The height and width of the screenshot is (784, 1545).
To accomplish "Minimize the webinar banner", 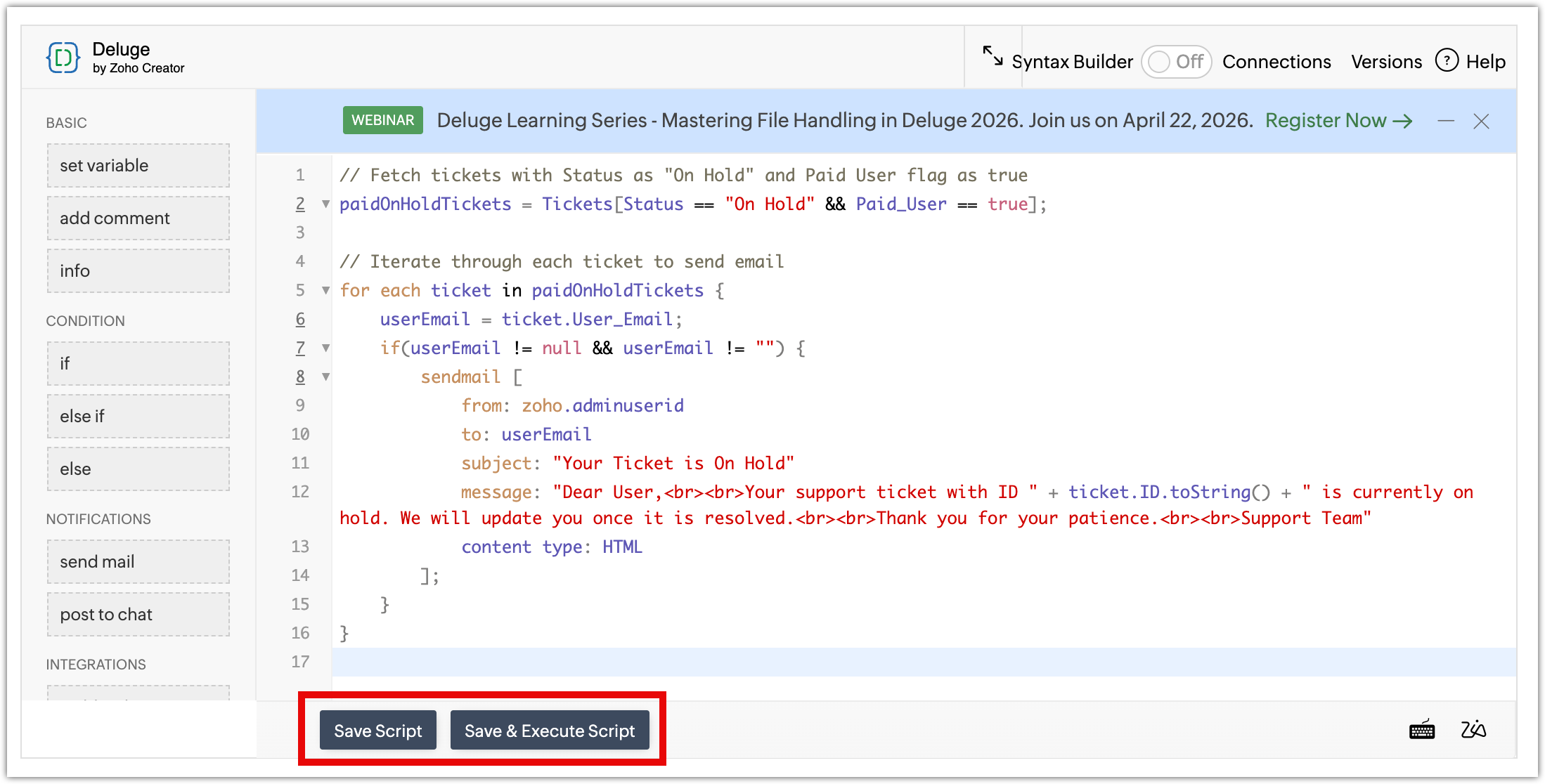I will [1446, 121].
